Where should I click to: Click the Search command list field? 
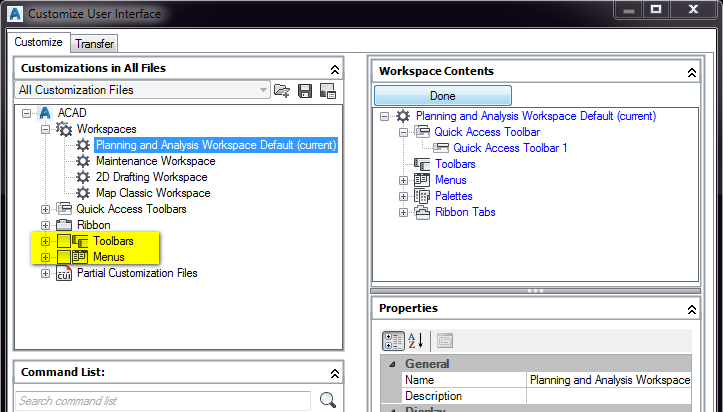[163, 400]
